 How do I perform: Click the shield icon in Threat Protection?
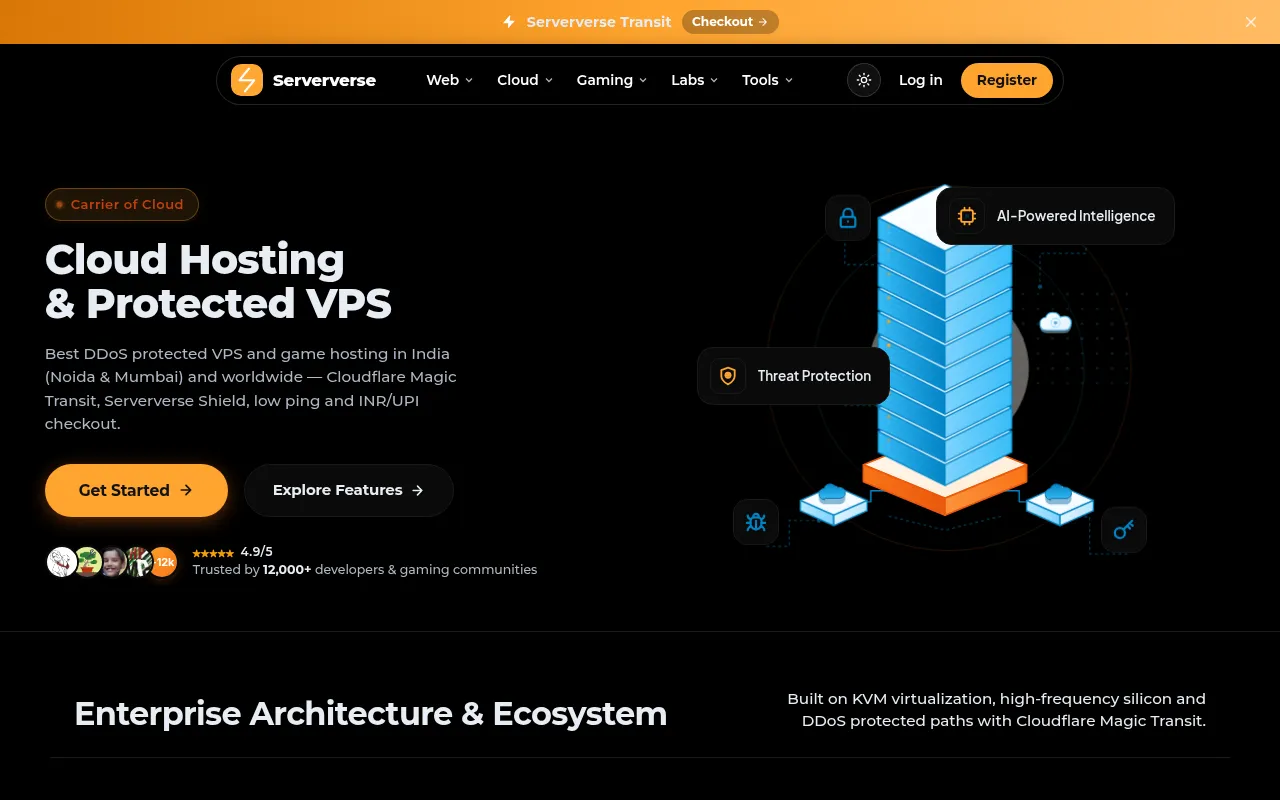click(x=728, y=376)
